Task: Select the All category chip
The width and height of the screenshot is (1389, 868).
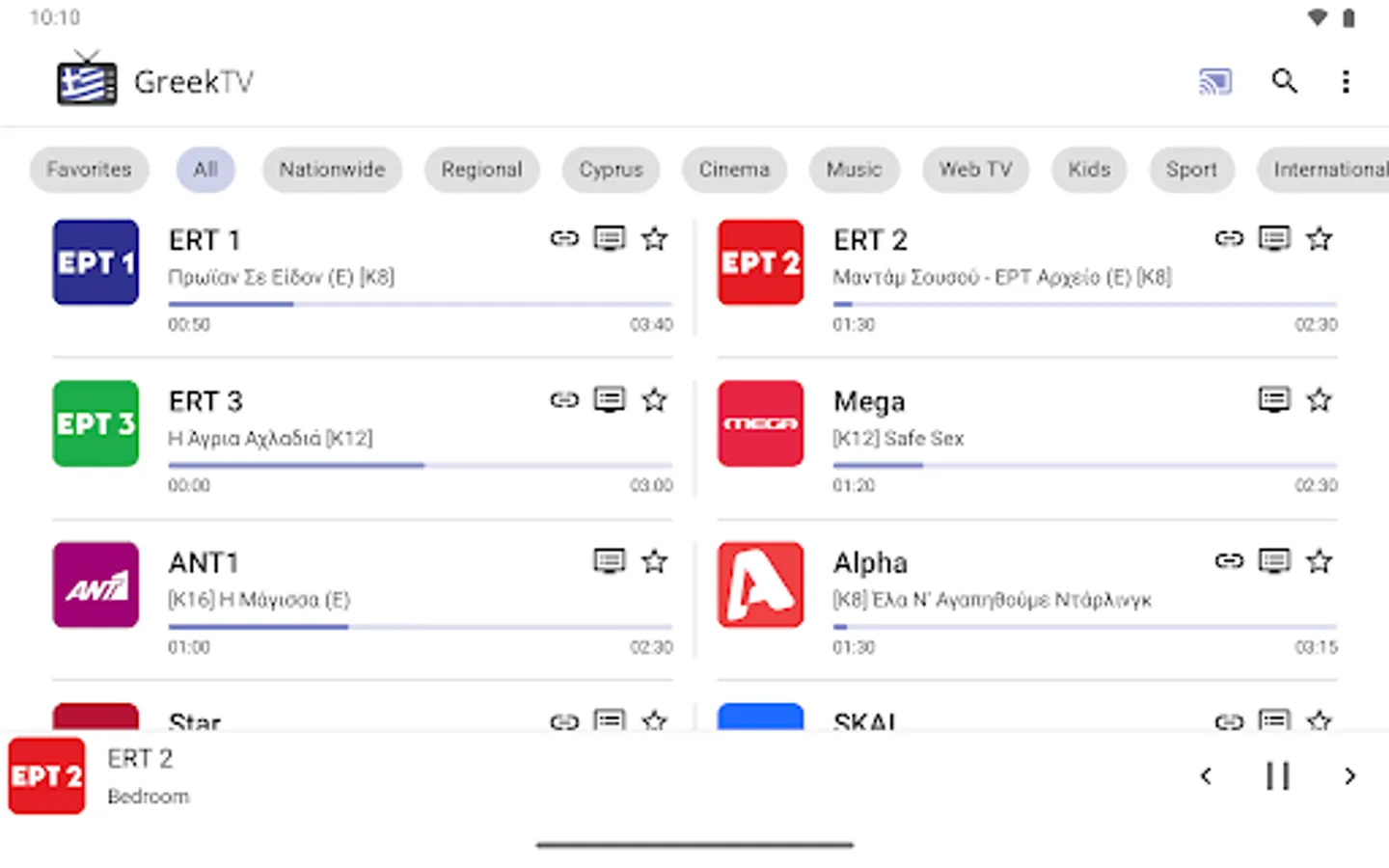Action: tap(205, 170)
